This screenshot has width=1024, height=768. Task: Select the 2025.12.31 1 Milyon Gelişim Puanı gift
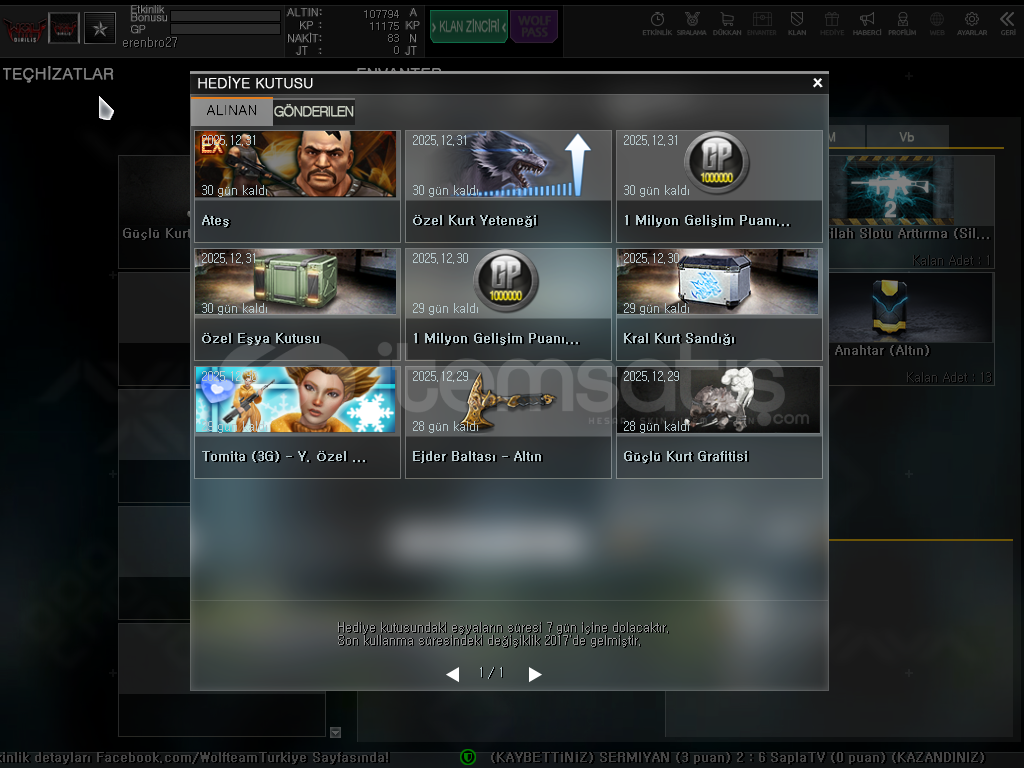719,186
